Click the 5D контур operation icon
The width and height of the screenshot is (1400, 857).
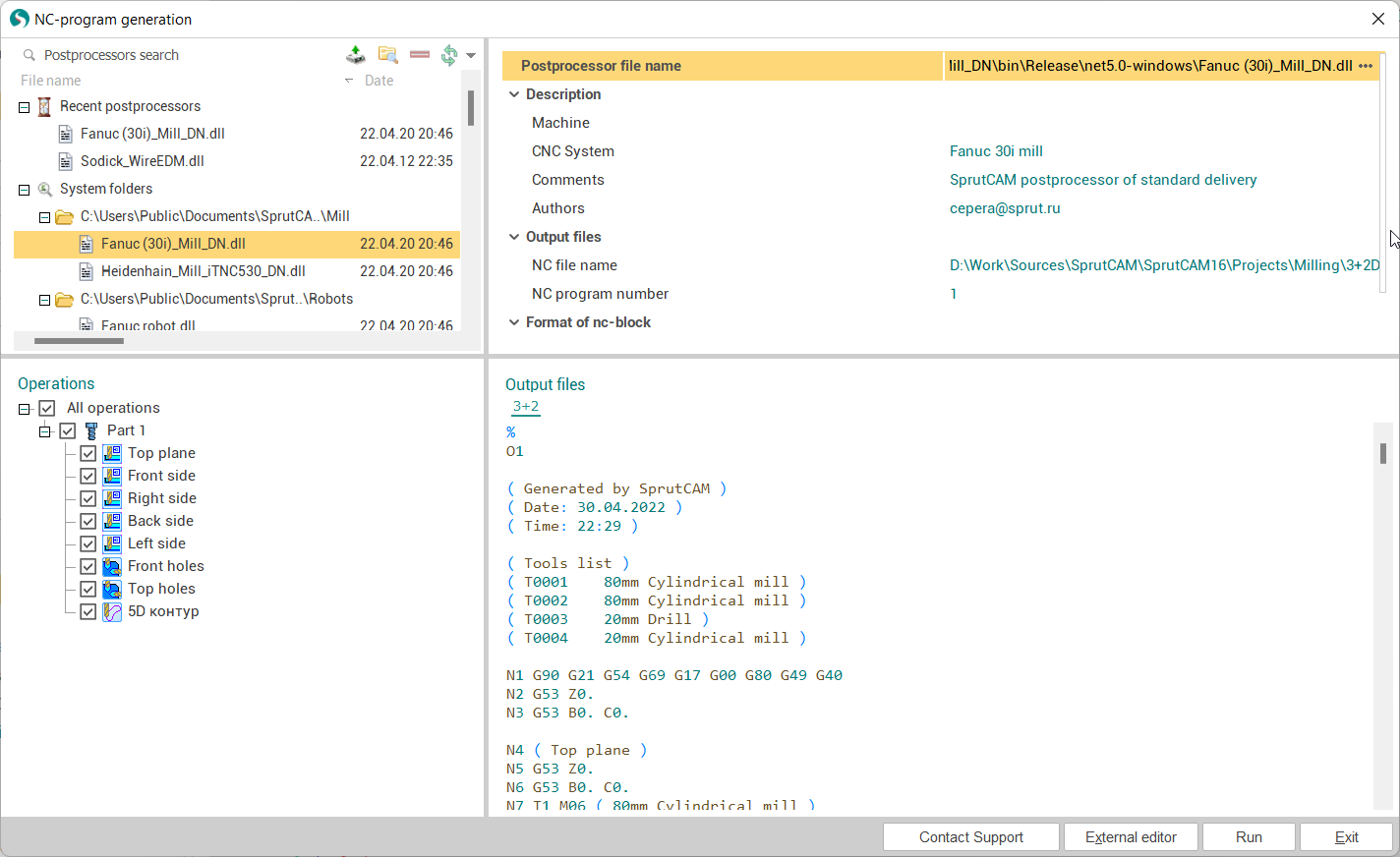click(112, 611)
